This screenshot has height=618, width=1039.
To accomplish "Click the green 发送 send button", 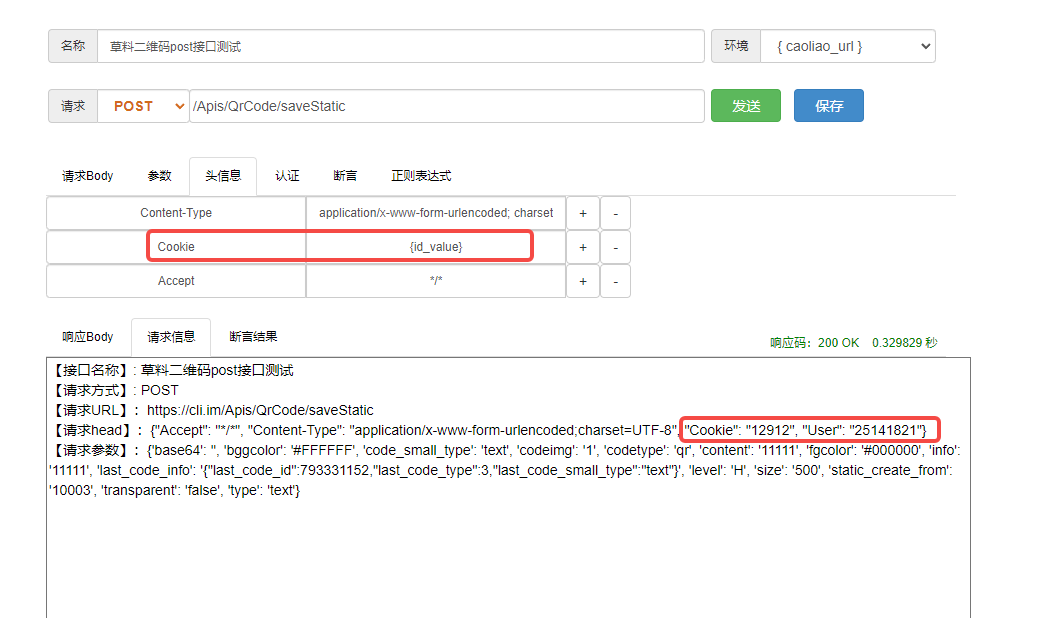I will pyautogui.click(x=745, y=106).
